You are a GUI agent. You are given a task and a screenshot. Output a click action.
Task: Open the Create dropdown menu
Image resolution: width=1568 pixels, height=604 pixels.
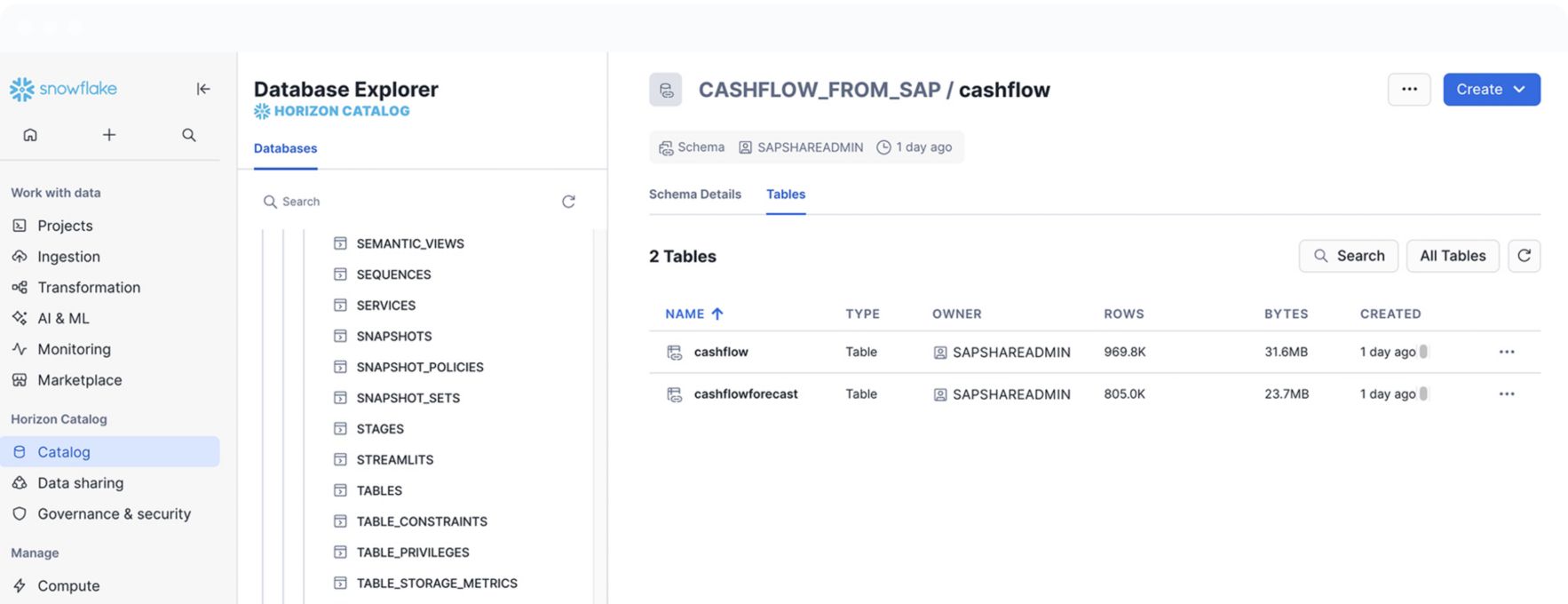(x=1491, y=90)
